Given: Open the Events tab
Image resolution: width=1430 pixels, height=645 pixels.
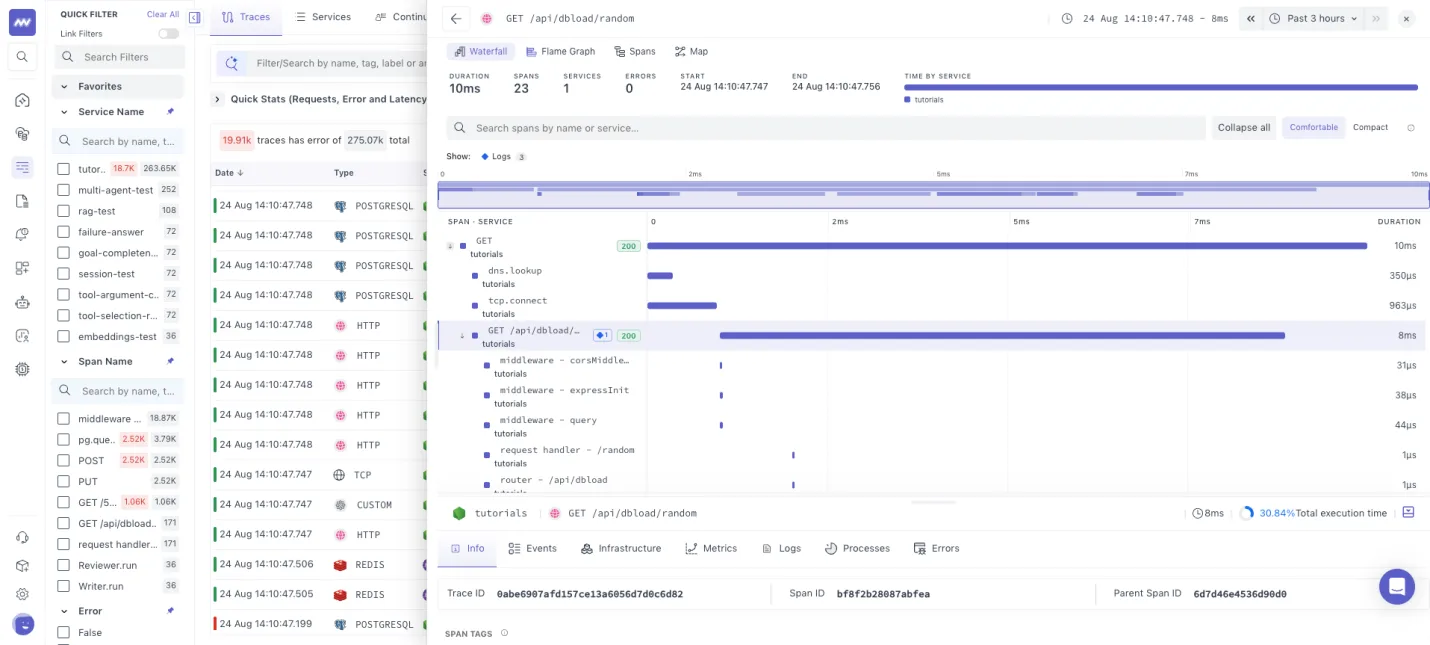Looking at the screenshot, I should [x=532, y=548].
